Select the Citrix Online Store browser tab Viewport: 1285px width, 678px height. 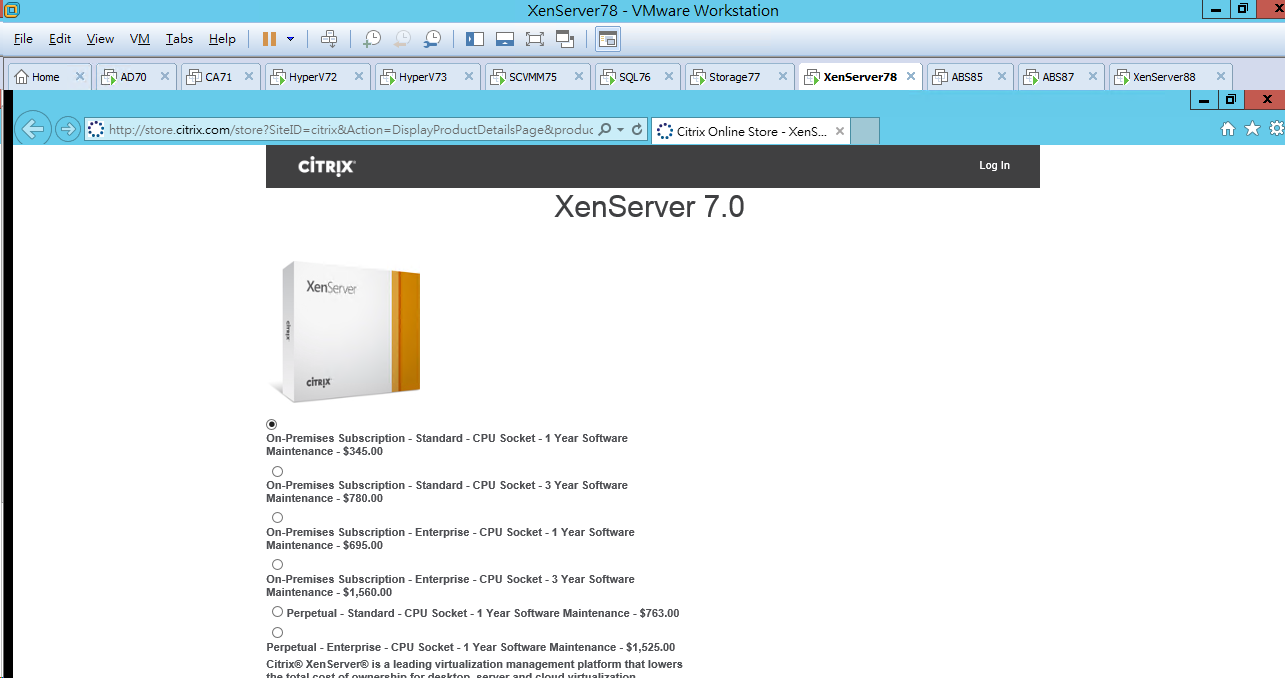coord(750,131)
